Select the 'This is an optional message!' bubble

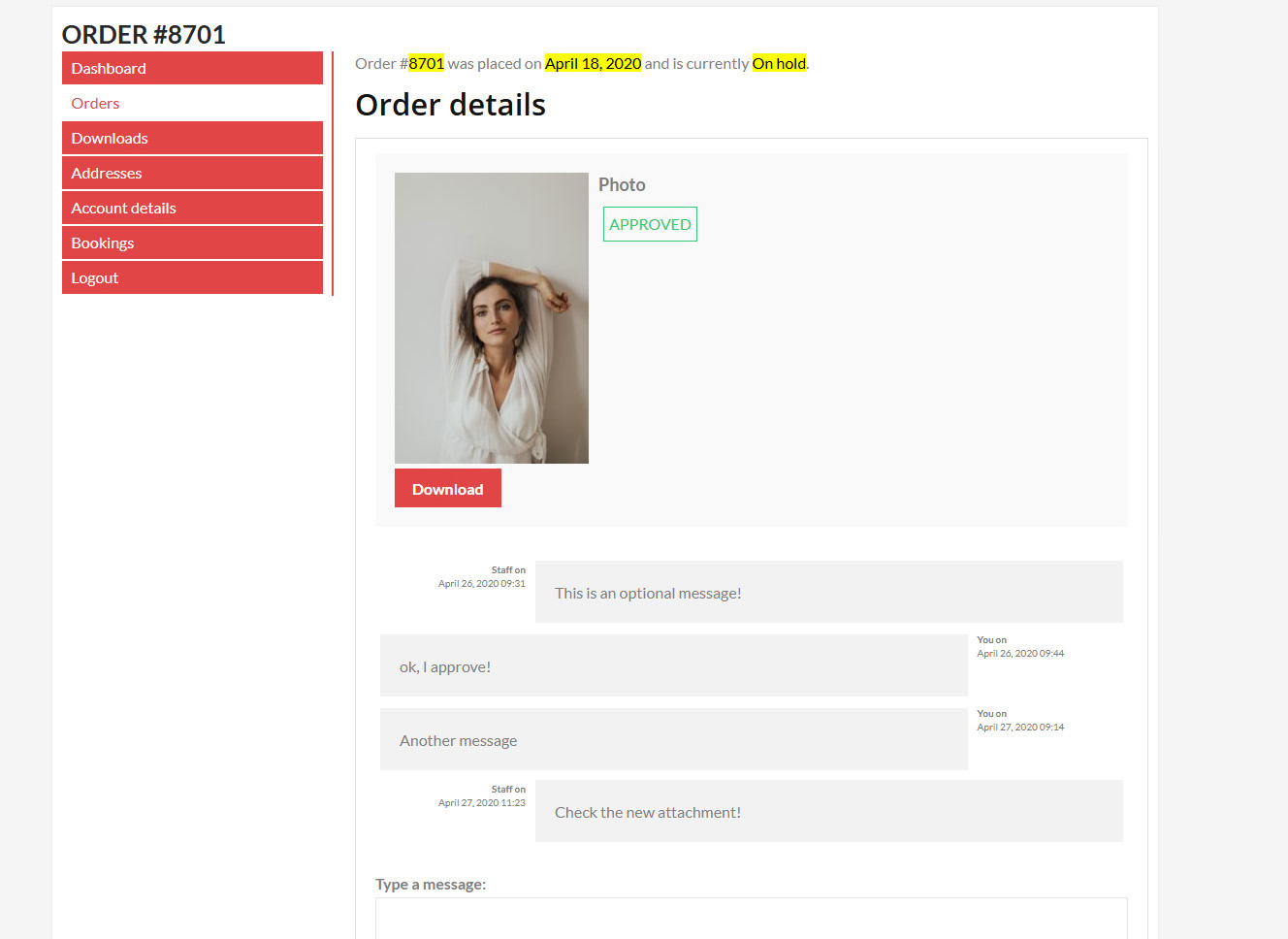pyautogui.click(x=828, y=592)
